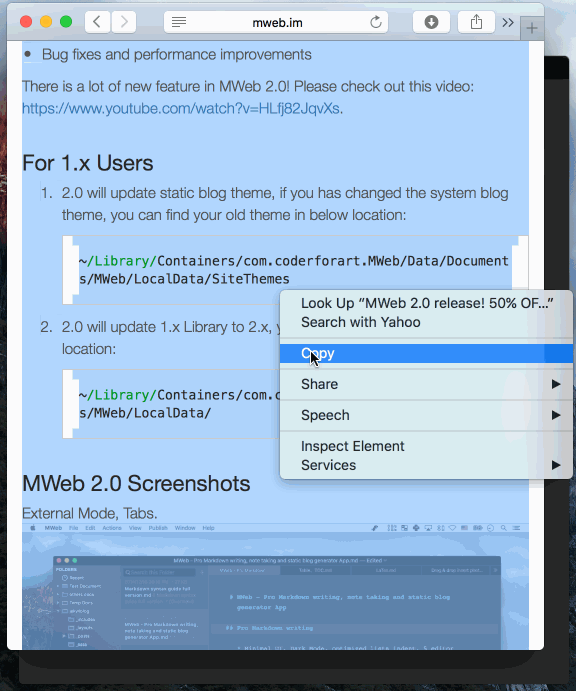Open Reader view icon in address bar
This screenshot has width=576, height=691.
(178, 22)
